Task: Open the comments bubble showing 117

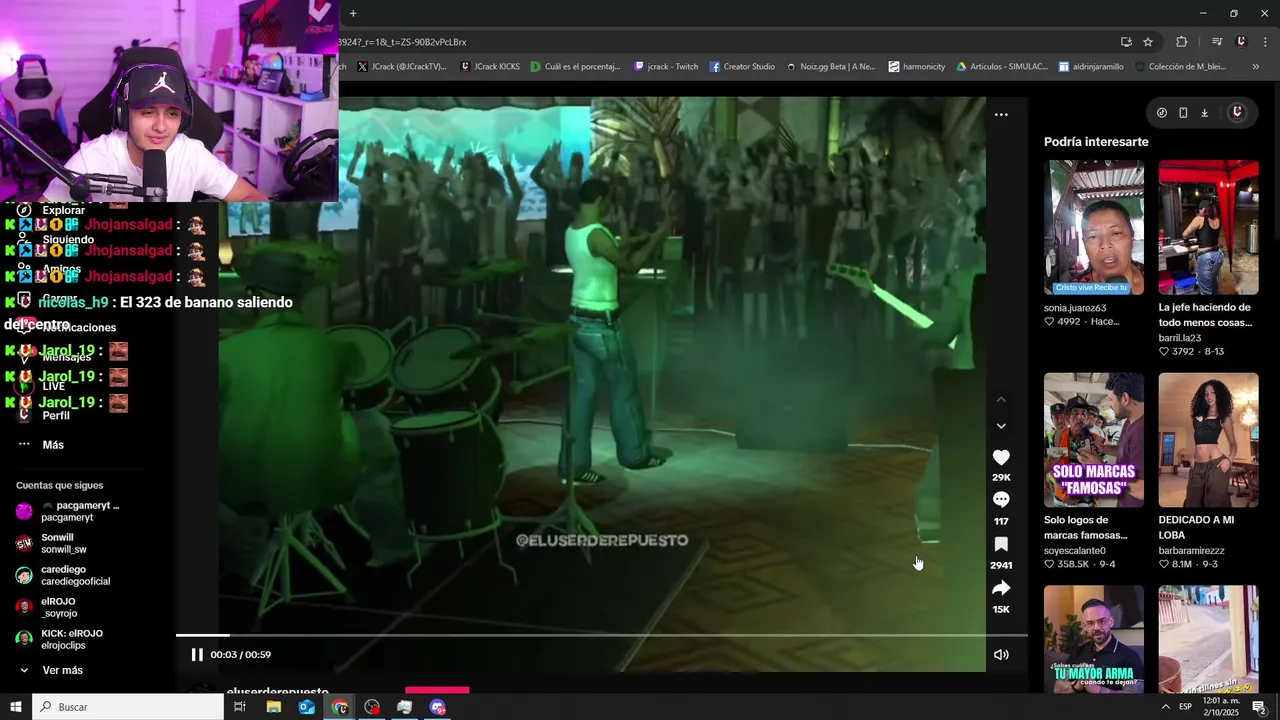Action: (x=1001, y=500)
